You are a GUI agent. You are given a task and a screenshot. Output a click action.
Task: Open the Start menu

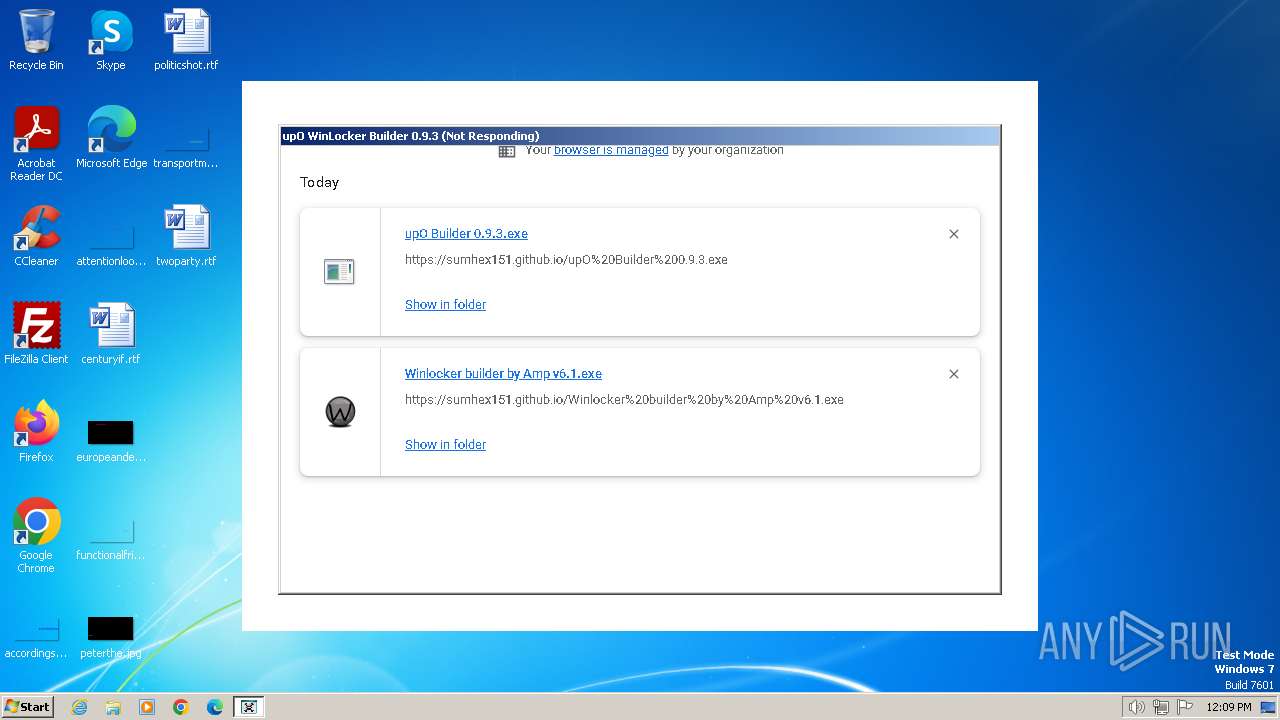pyautogui.click(x=28, y=706)
